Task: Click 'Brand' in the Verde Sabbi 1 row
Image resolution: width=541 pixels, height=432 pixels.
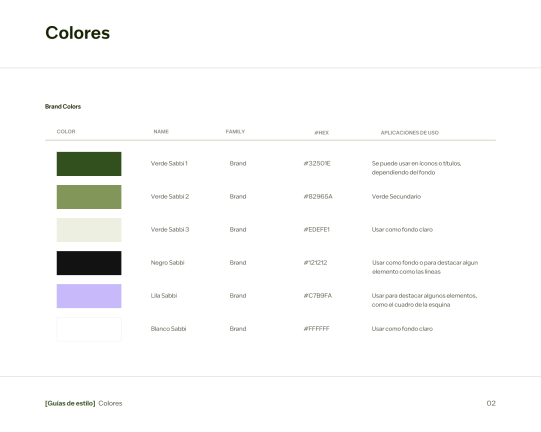Action: (238, 164)
